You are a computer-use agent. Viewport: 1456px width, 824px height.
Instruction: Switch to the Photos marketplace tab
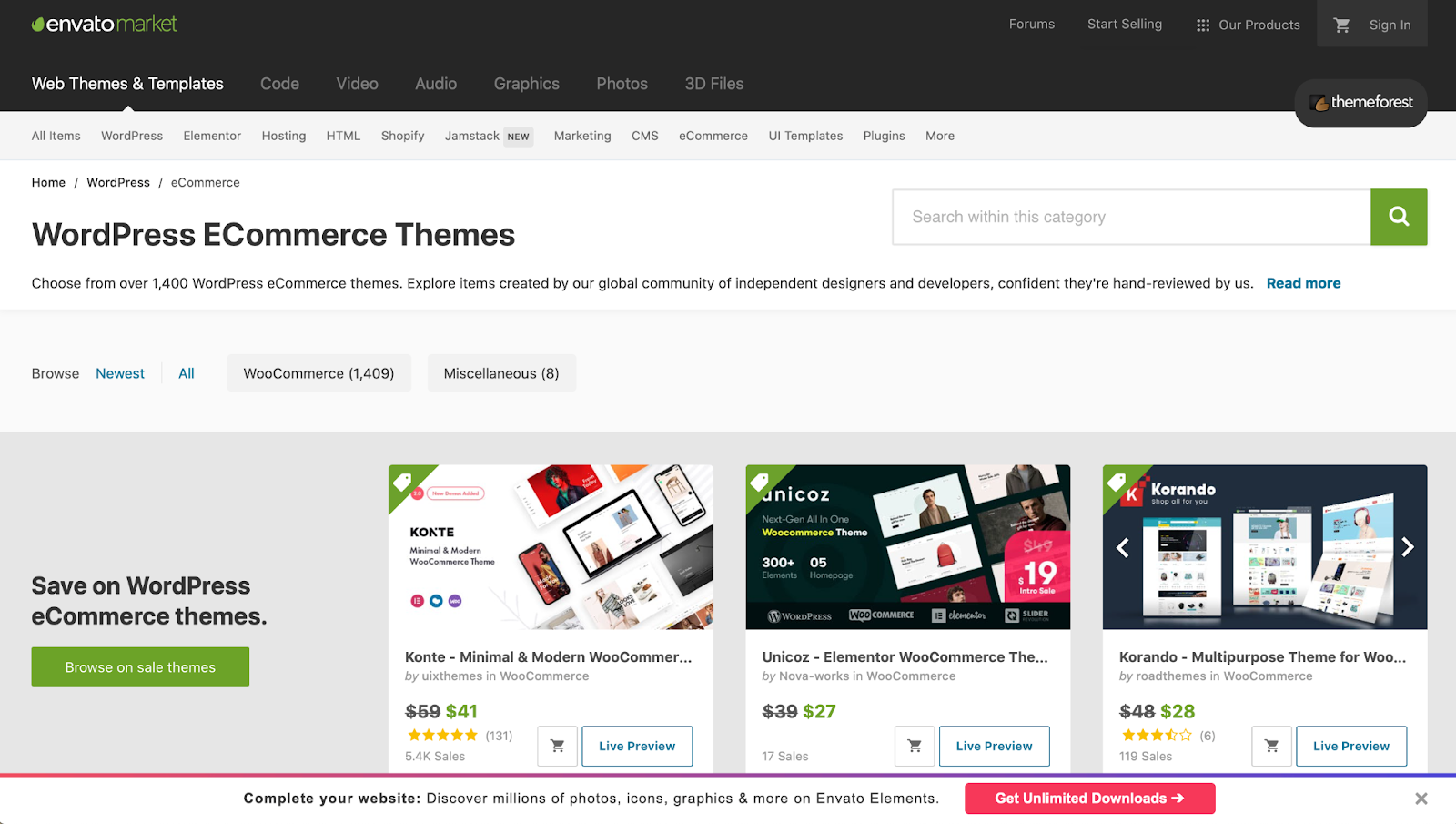coord(622,84)
